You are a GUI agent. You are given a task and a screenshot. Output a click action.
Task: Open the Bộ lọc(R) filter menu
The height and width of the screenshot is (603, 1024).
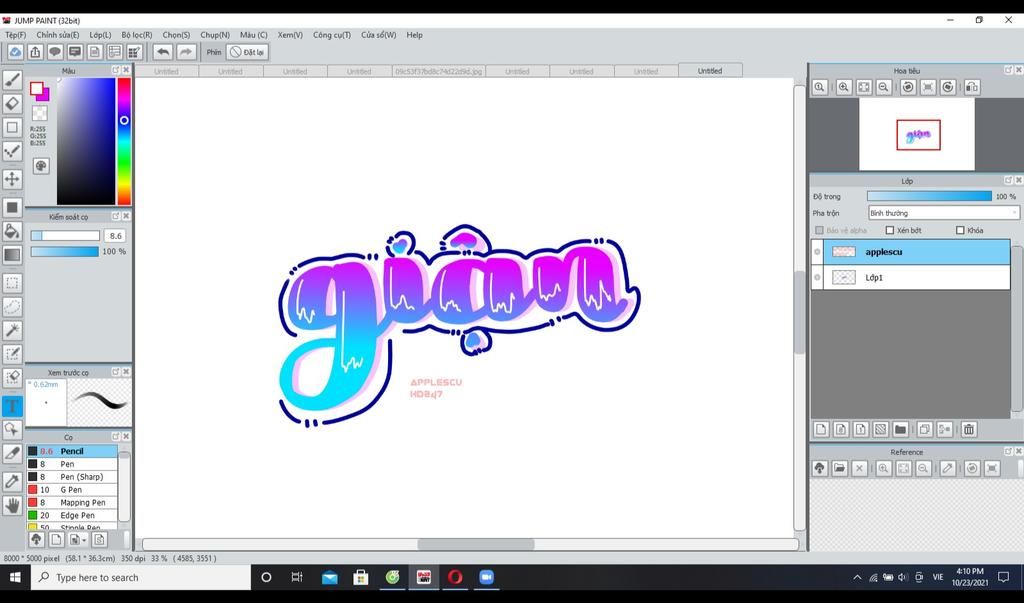point(136,35)
